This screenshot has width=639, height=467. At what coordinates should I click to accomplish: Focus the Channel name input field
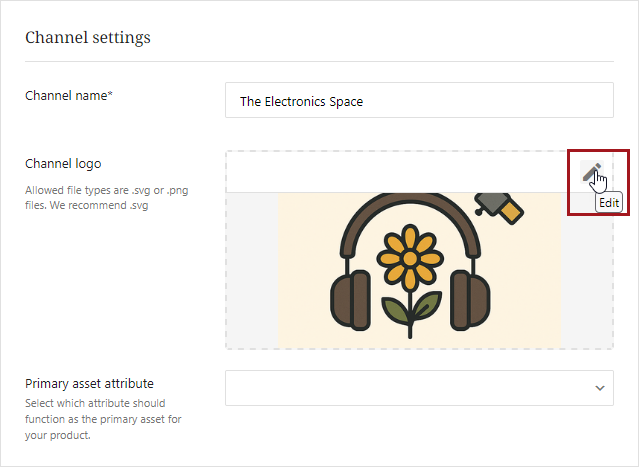tap(419, 102)
